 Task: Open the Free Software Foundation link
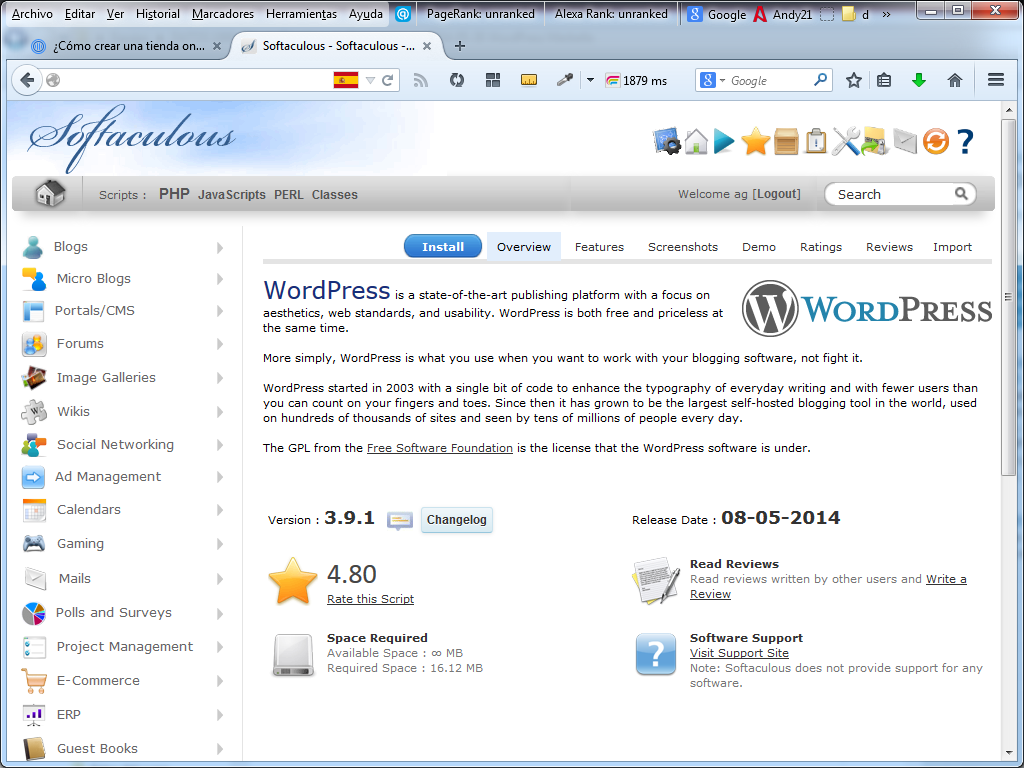(440, 448)
